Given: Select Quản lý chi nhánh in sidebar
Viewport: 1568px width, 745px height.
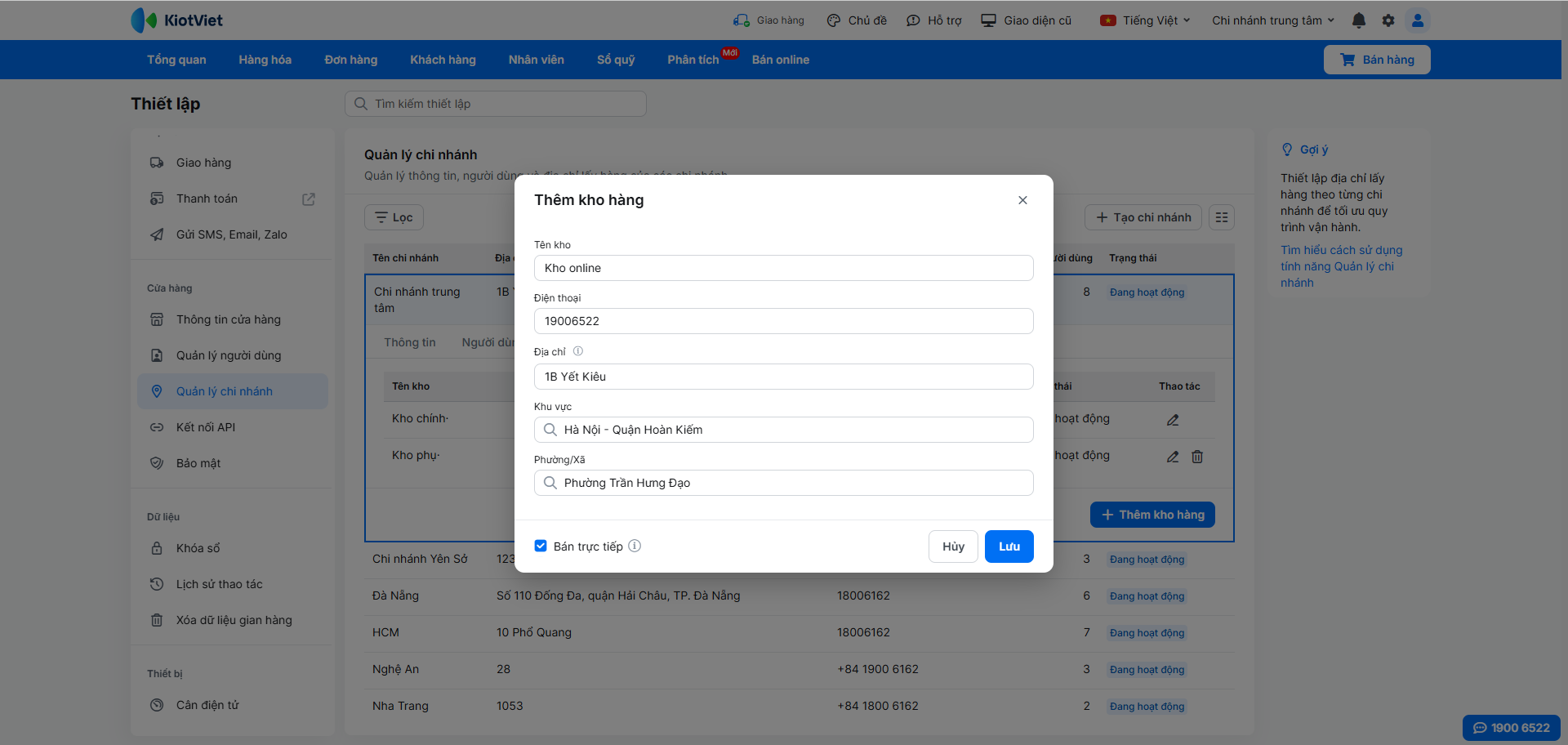Looking at the screenshot, I should click(233, 391).
